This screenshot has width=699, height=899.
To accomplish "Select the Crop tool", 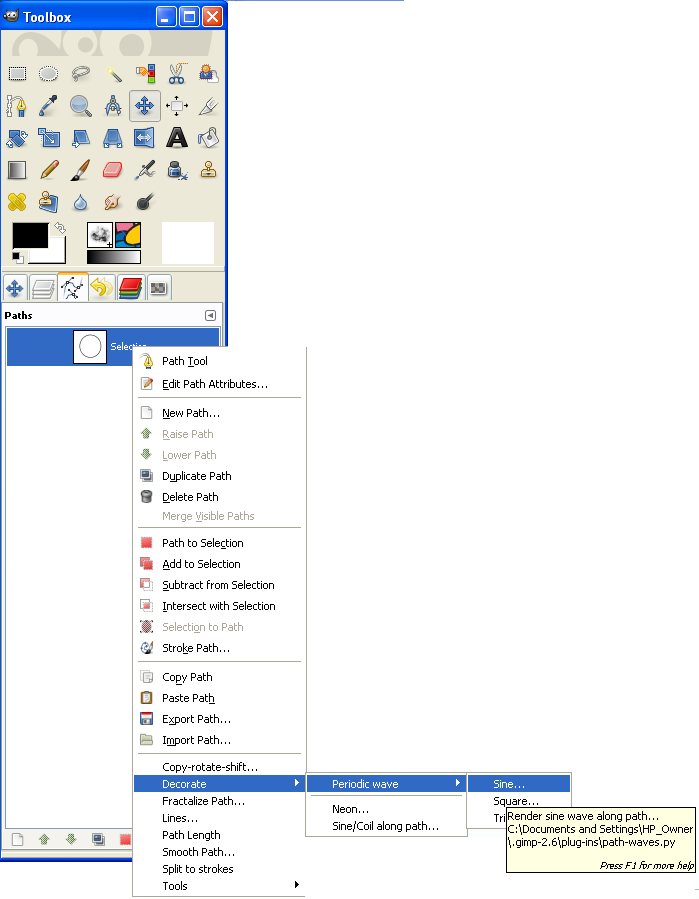I will point(209,105).
